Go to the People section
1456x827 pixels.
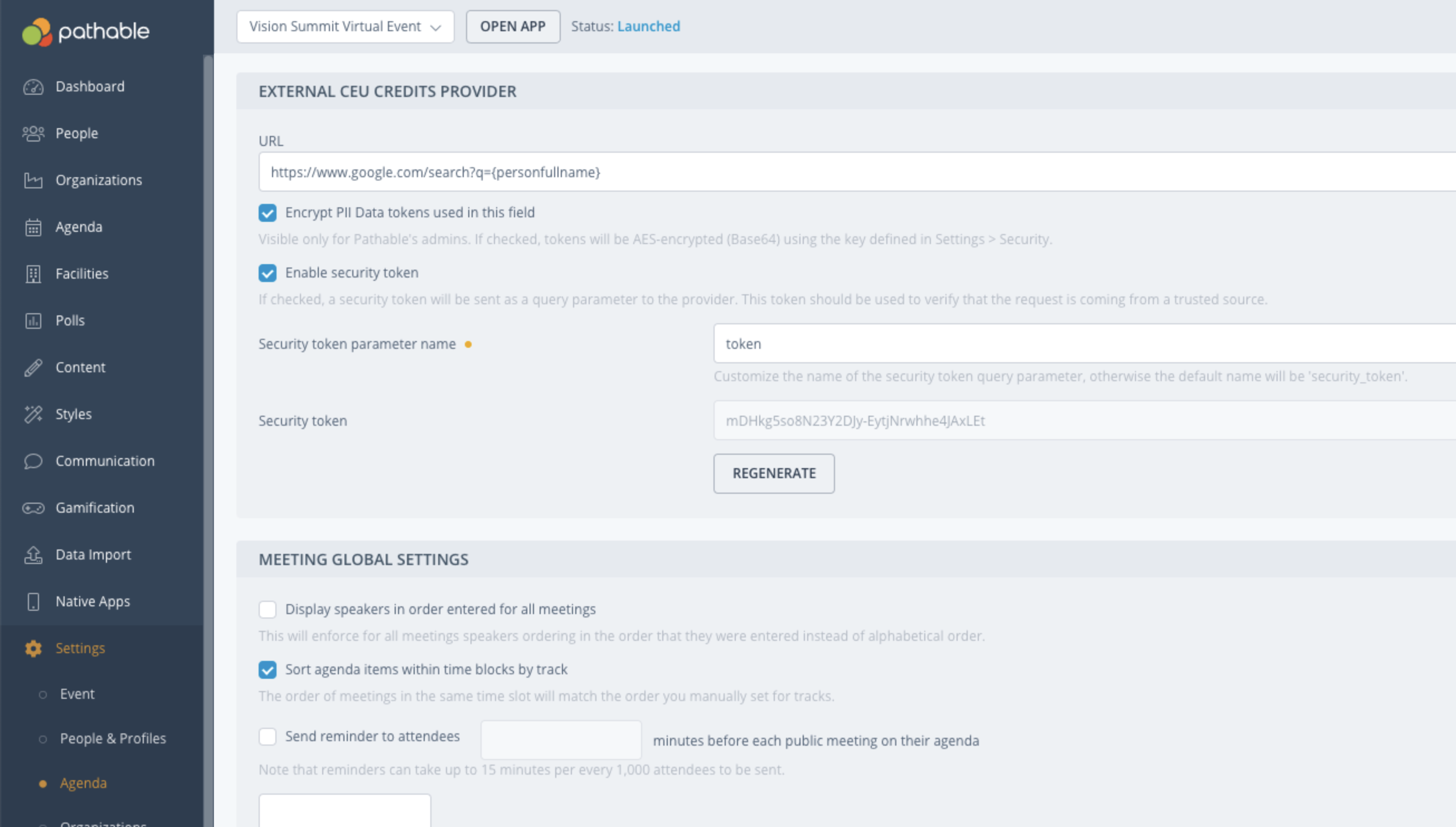click(x=77, y=134)
